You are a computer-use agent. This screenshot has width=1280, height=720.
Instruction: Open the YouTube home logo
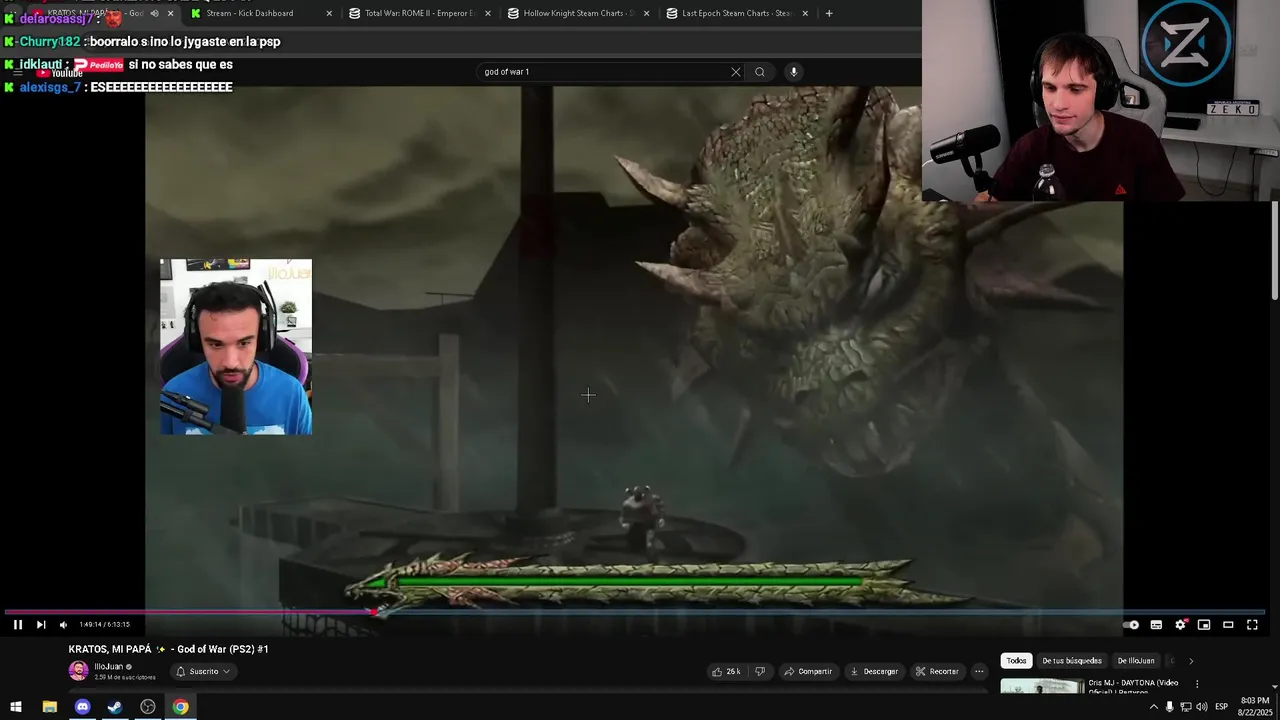(x=60, y=72)
